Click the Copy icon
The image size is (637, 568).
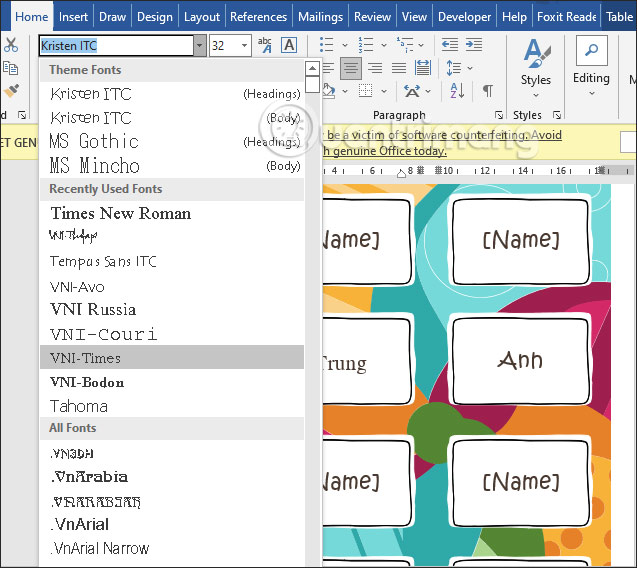point(11,68)
